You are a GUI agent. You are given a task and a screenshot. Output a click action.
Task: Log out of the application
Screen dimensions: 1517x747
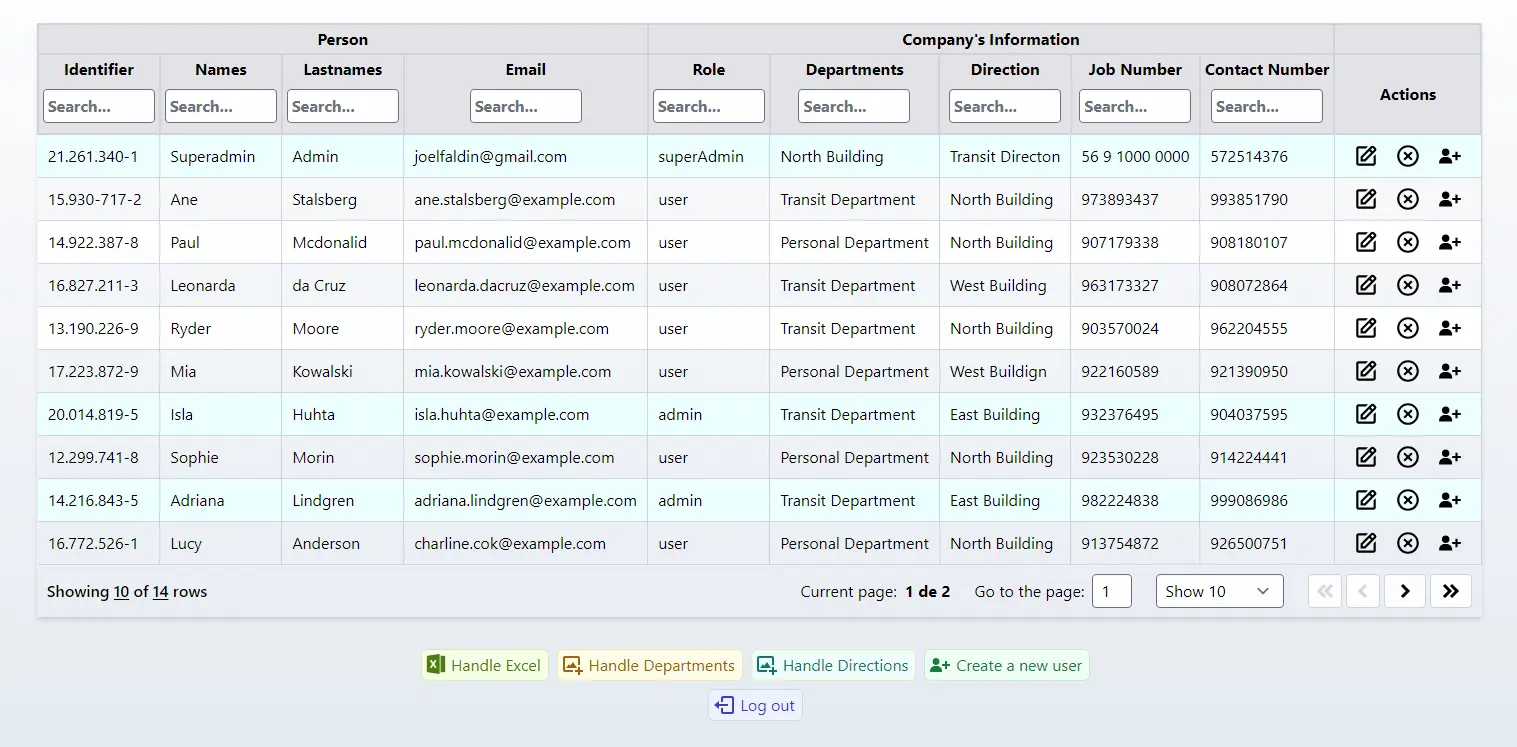click(754, 705)
